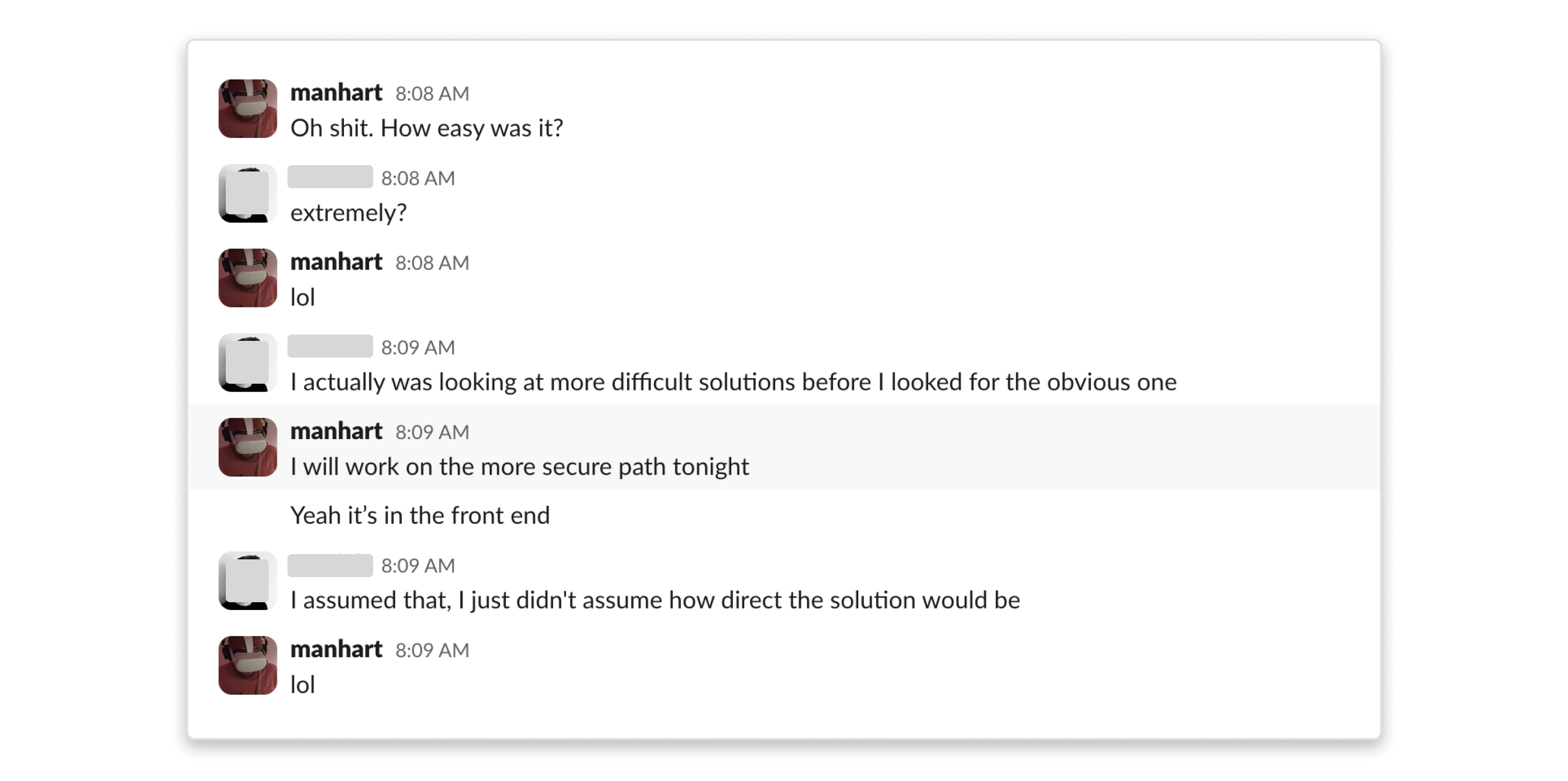Click timestamp above "I actually was looking" message
Viewport: 1568px width, 781px height.
coord(418,348)
